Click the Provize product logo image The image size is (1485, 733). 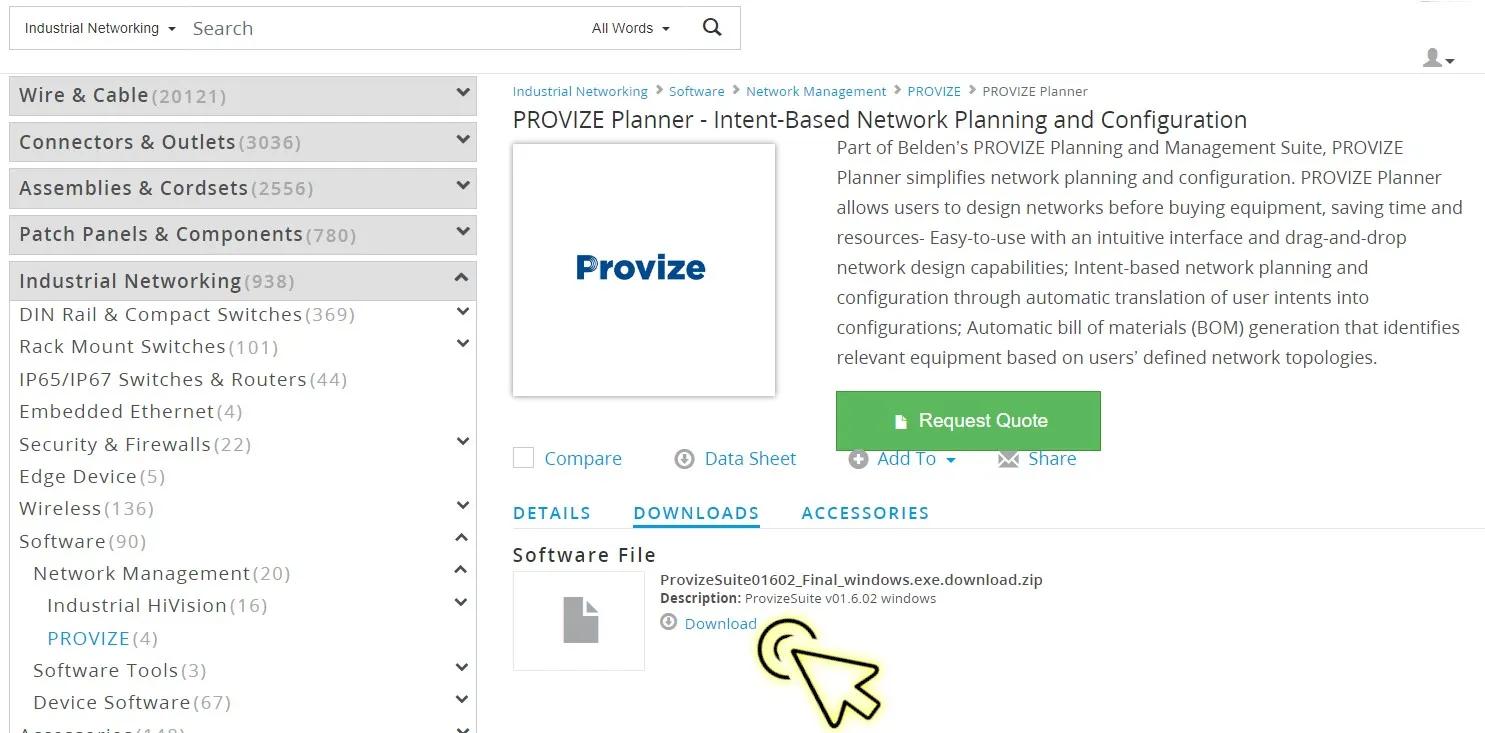[x=643, y=269]
